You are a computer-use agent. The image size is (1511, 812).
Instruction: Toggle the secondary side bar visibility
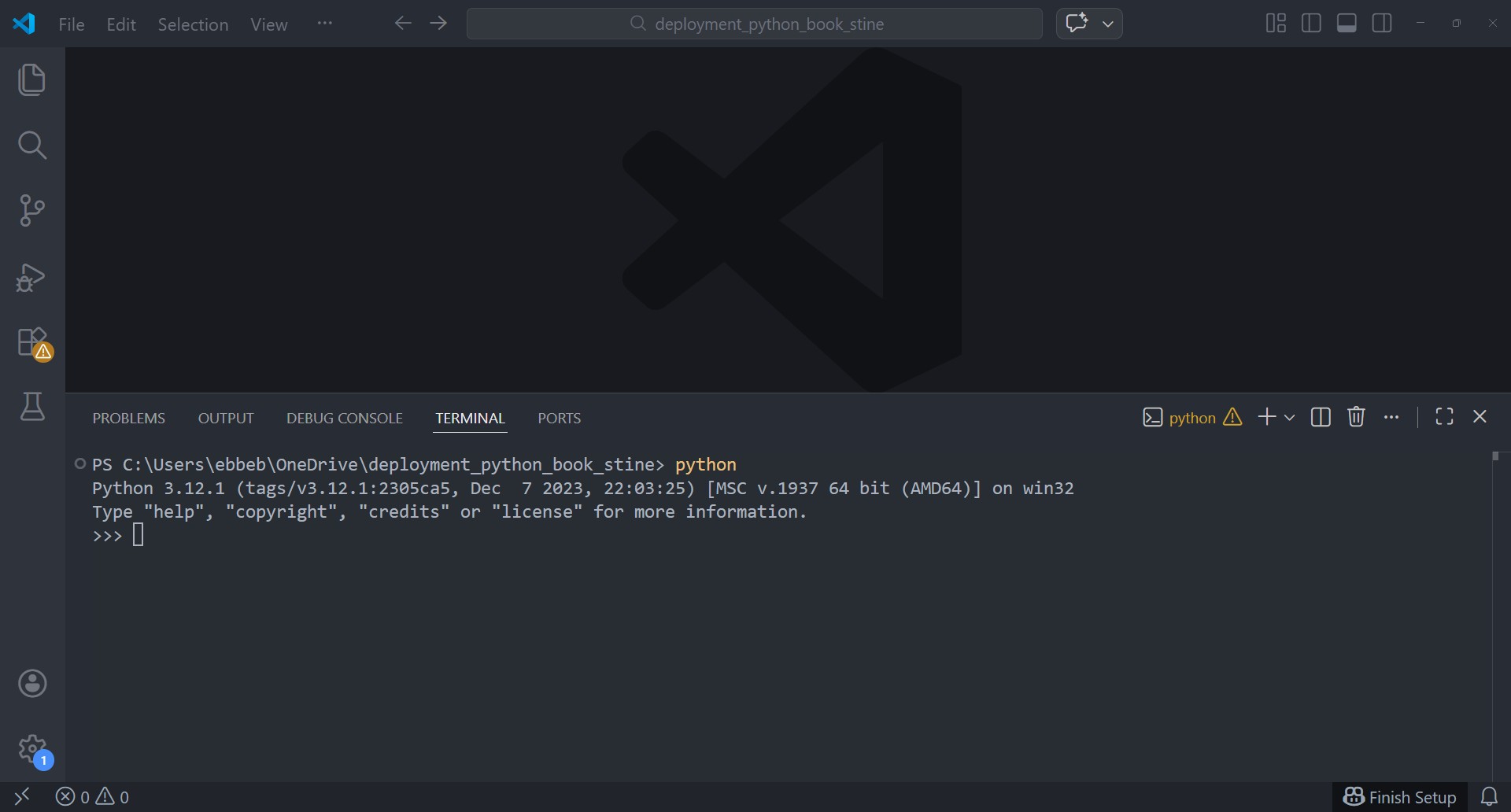tap(1382, 24)
